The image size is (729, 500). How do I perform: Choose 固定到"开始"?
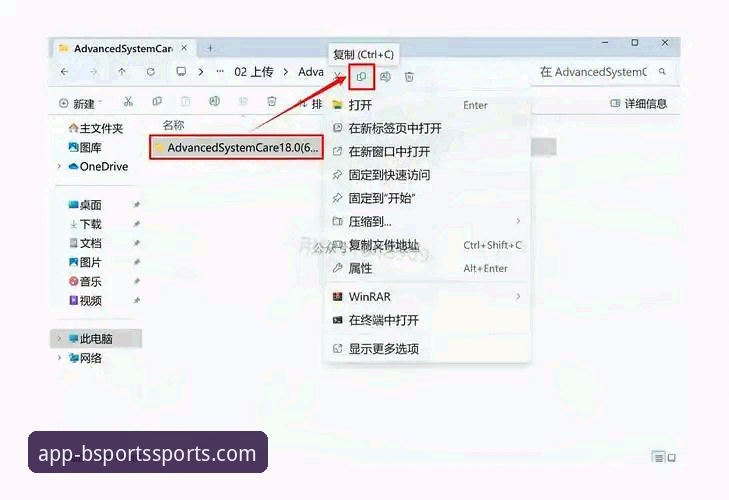point(426,198)
